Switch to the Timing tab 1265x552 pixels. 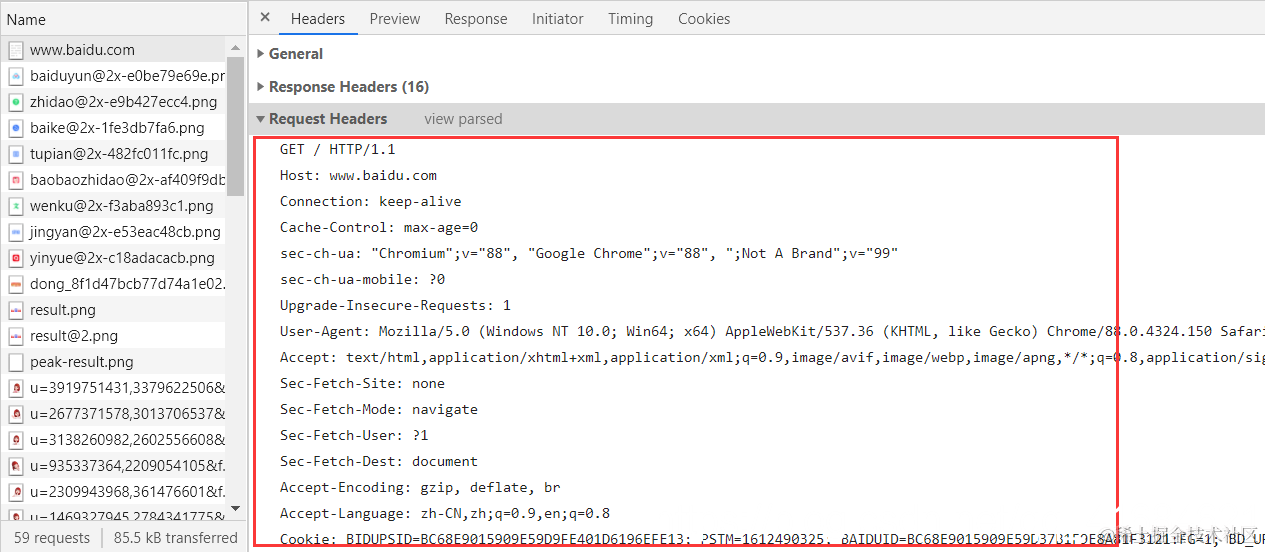coord(630,18)
